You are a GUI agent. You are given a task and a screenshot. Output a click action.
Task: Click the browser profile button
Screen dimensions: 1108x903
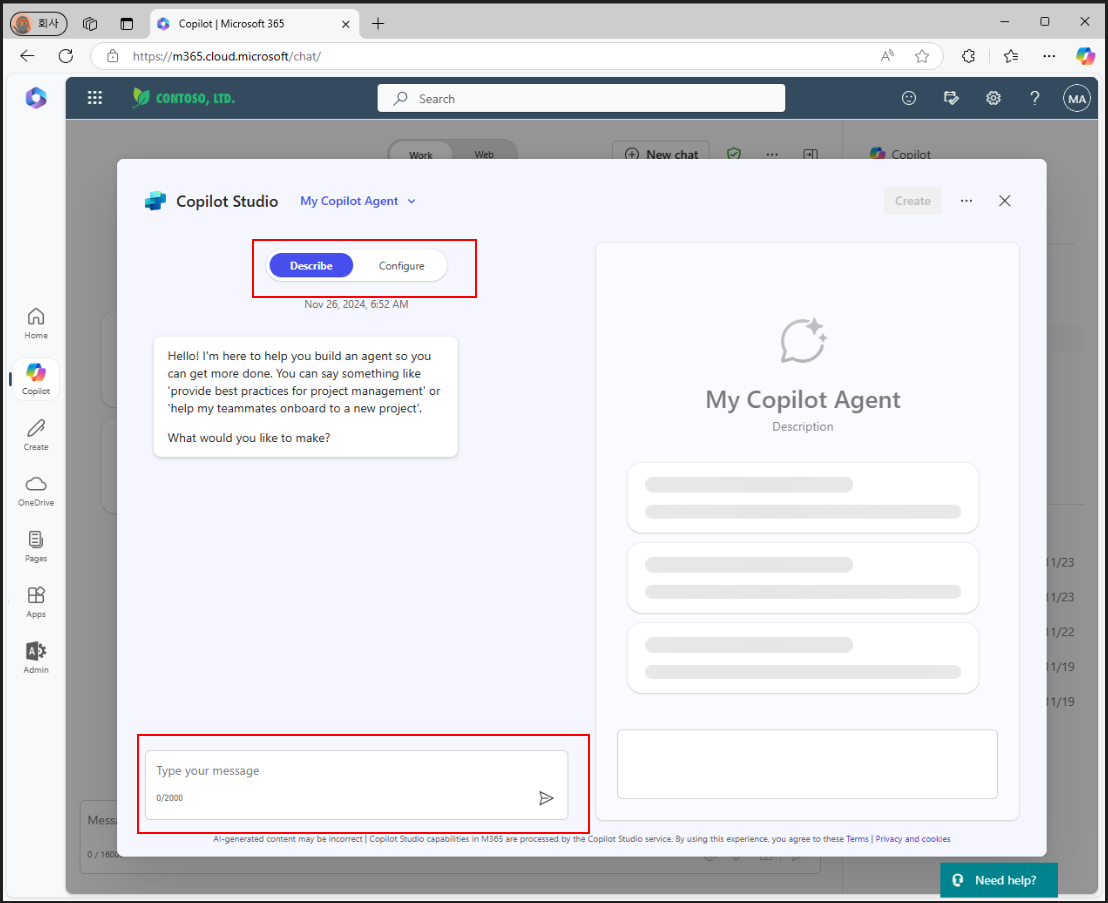point(39,23)
